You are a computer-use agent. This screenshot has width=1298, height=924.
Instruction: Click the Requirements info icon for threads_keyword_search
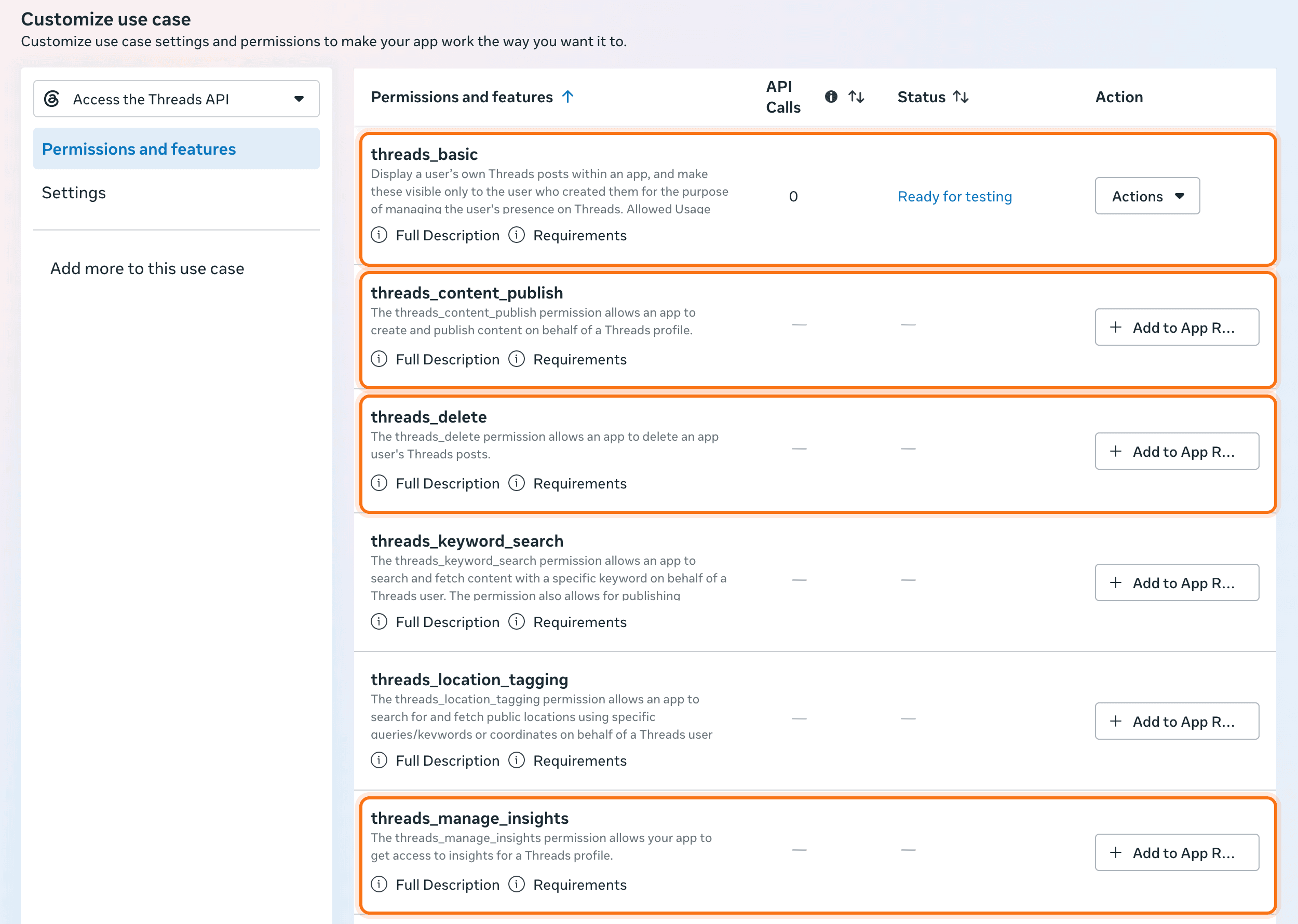coord(517,621)
